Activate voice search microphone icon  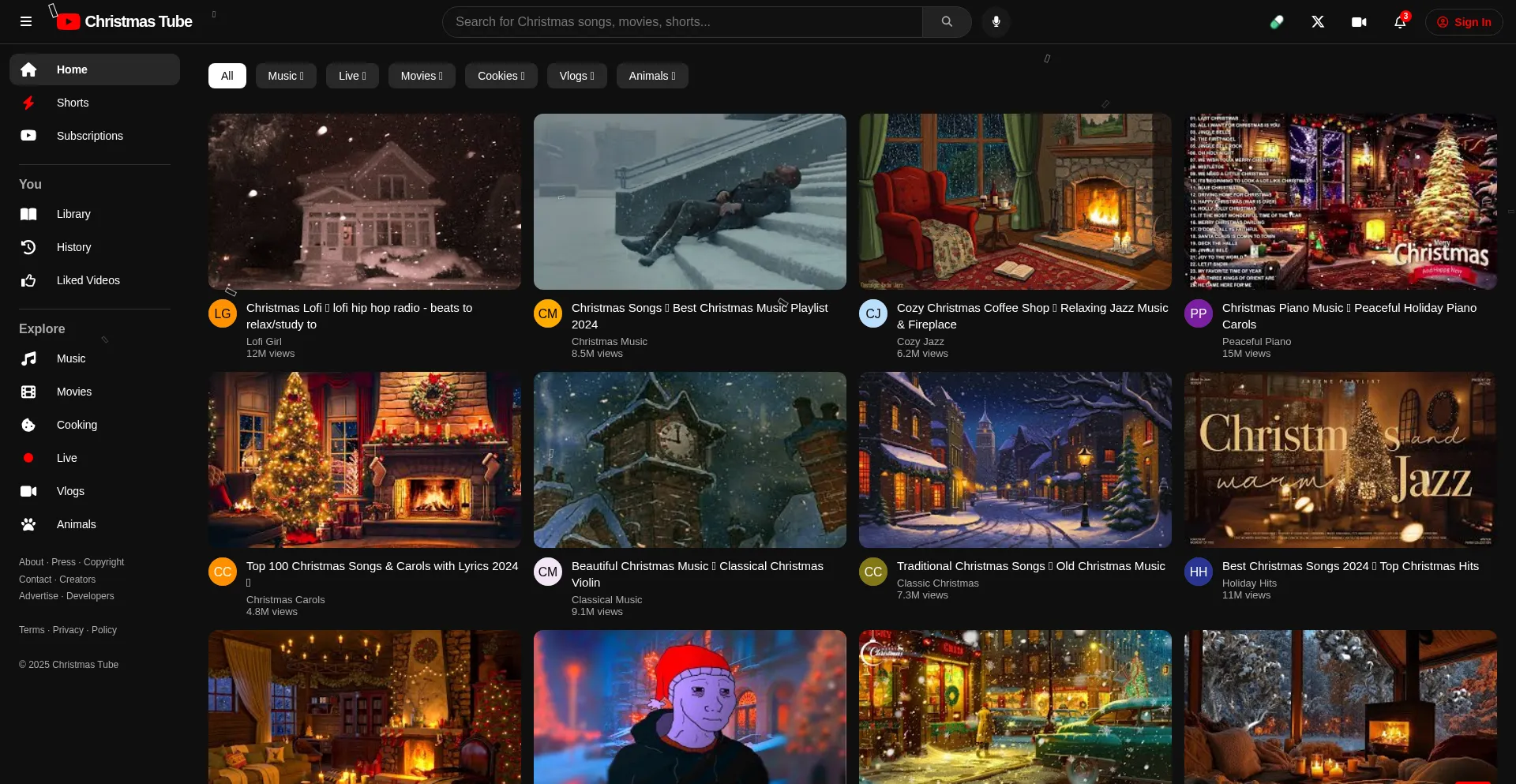pyautogui.click(x=996, y=22)
